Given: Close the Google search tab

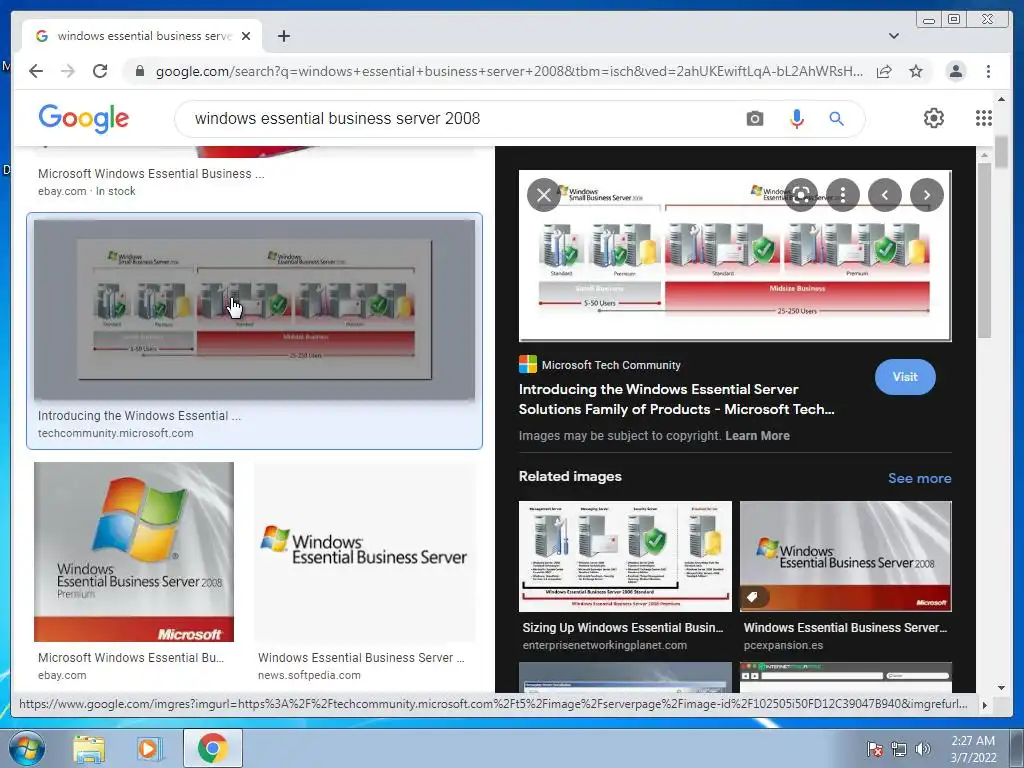Looking at the screenshot, I should 246,36.
